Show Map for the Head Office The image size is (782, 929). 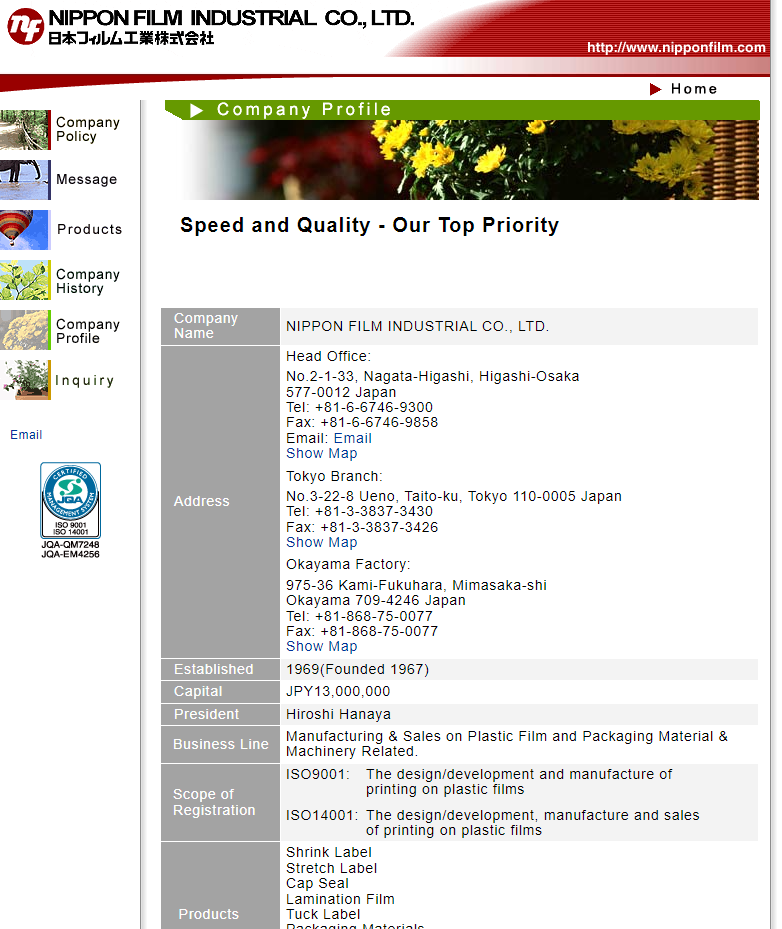[x=321, y=454]
